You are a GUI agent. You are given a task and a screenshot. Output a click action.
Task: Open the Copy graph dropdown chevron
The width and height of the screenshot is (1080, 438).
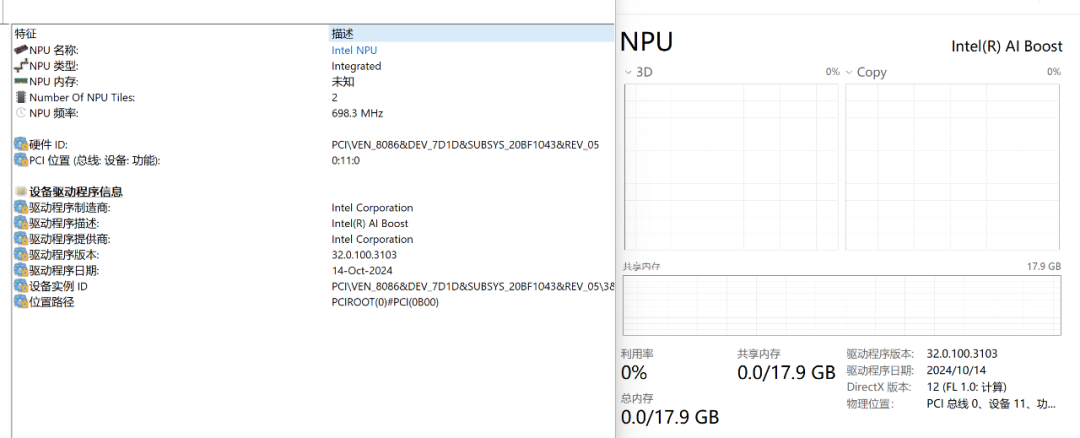[x=849, y=72]
